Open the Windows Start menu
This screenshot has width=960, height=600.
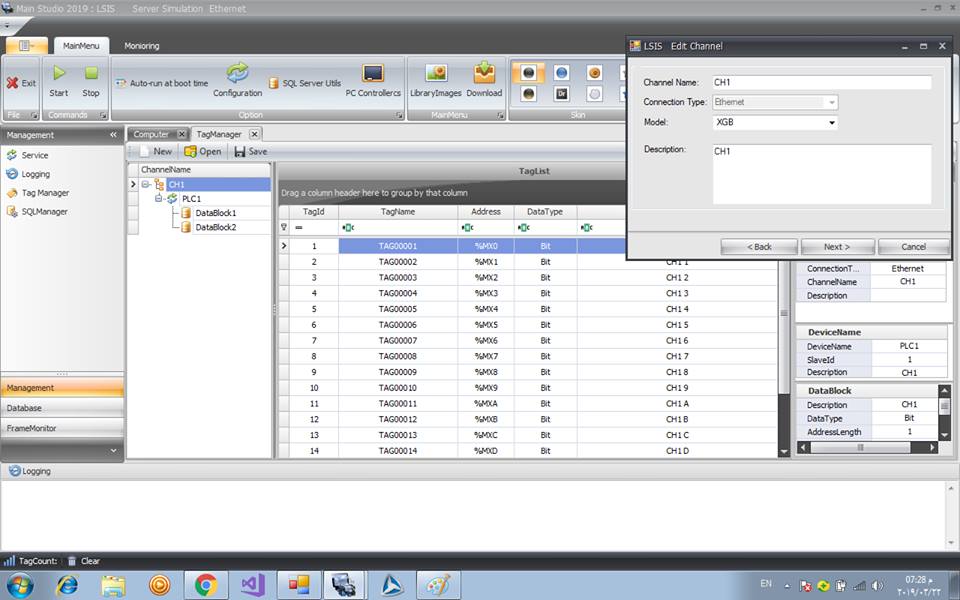point(20,585)
